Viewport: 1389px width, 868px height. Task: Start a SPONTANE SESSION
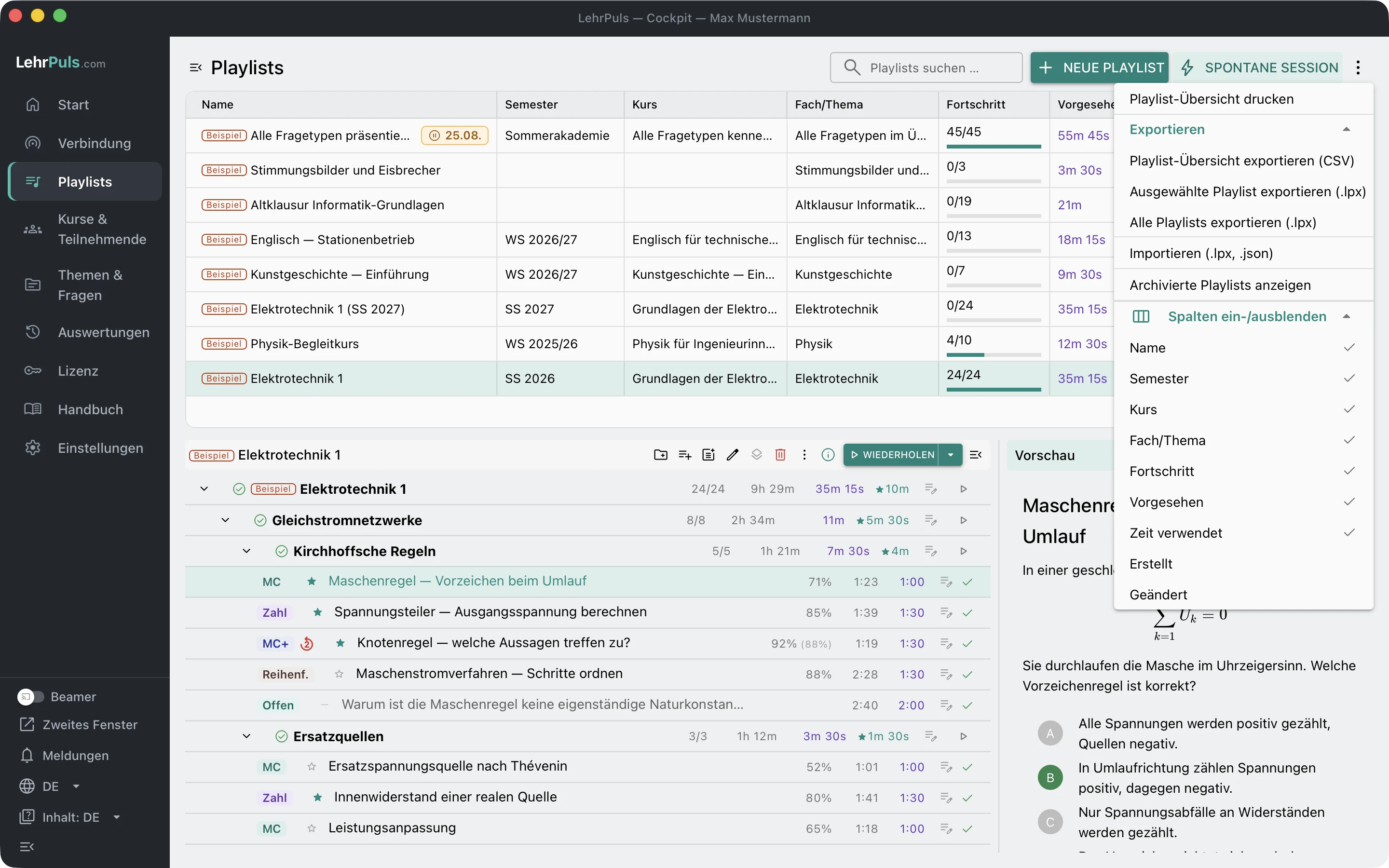click(x=1258, y=68)
